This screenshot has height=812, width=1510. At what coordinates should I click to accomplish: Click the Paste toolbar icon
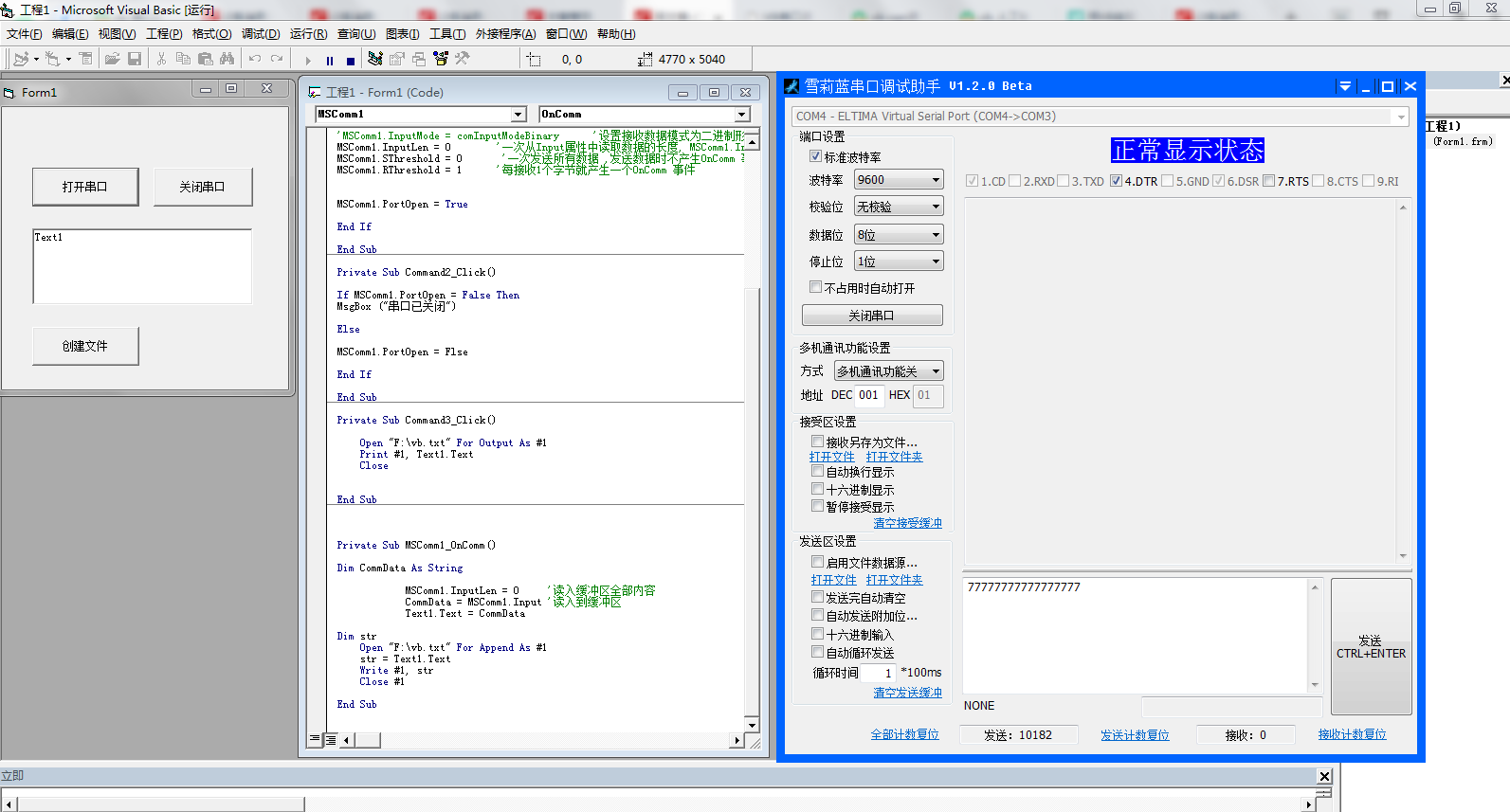pos(205,59)
